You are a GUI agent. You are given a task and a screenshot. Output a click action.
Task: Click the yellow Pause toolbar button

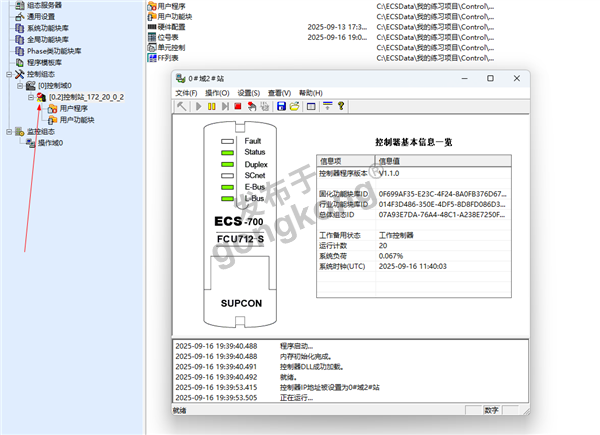[212, 106]
